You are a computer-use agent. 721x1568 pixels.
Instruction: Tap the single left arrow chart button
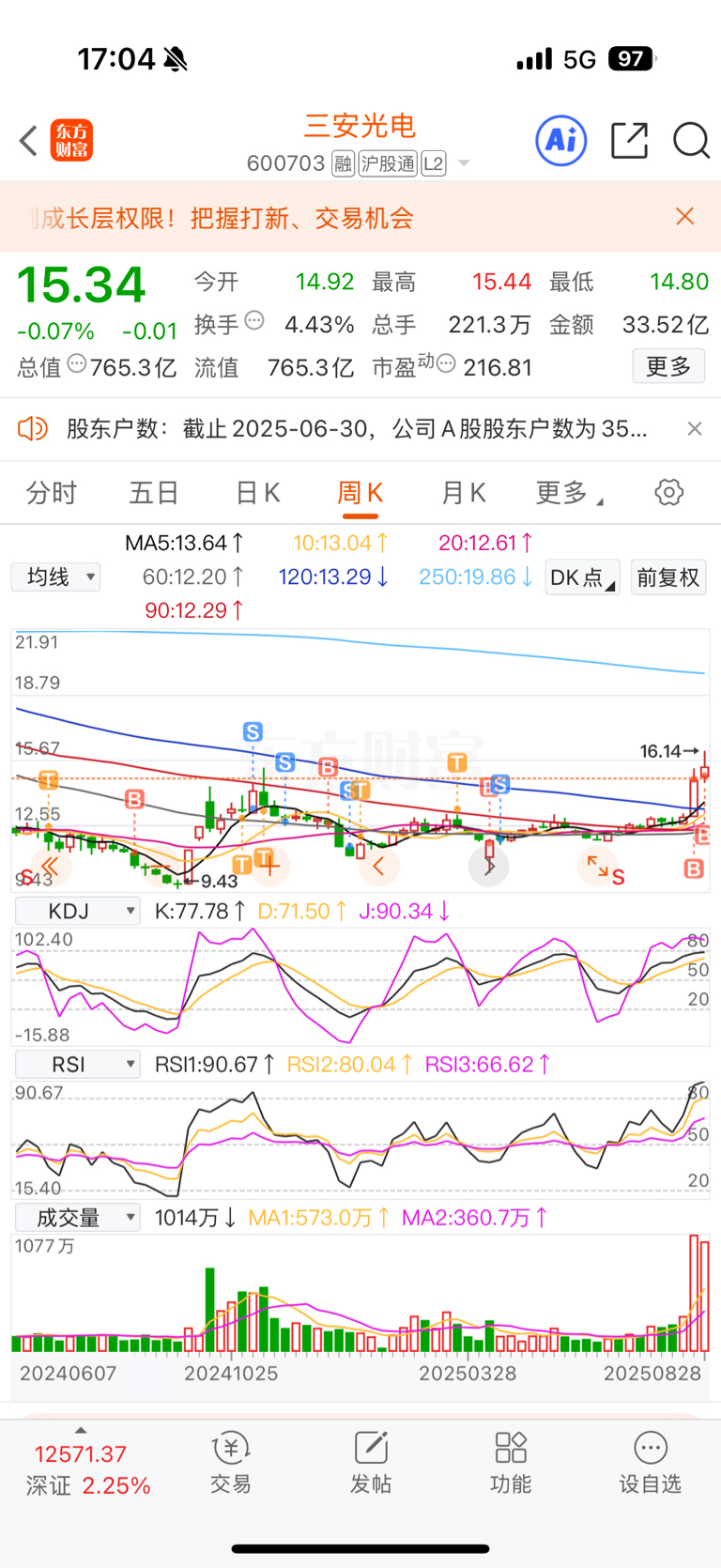click(378, 866)
